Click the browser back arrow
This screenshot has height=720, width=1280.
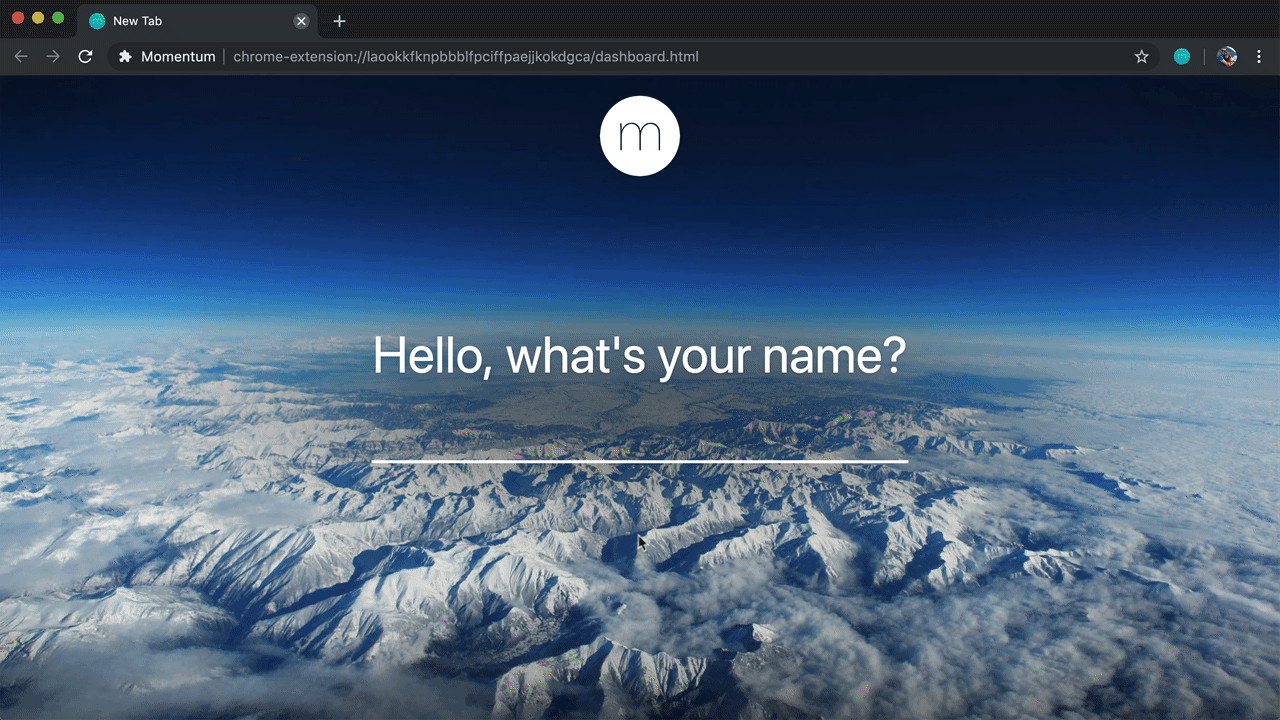pos(21,56)
